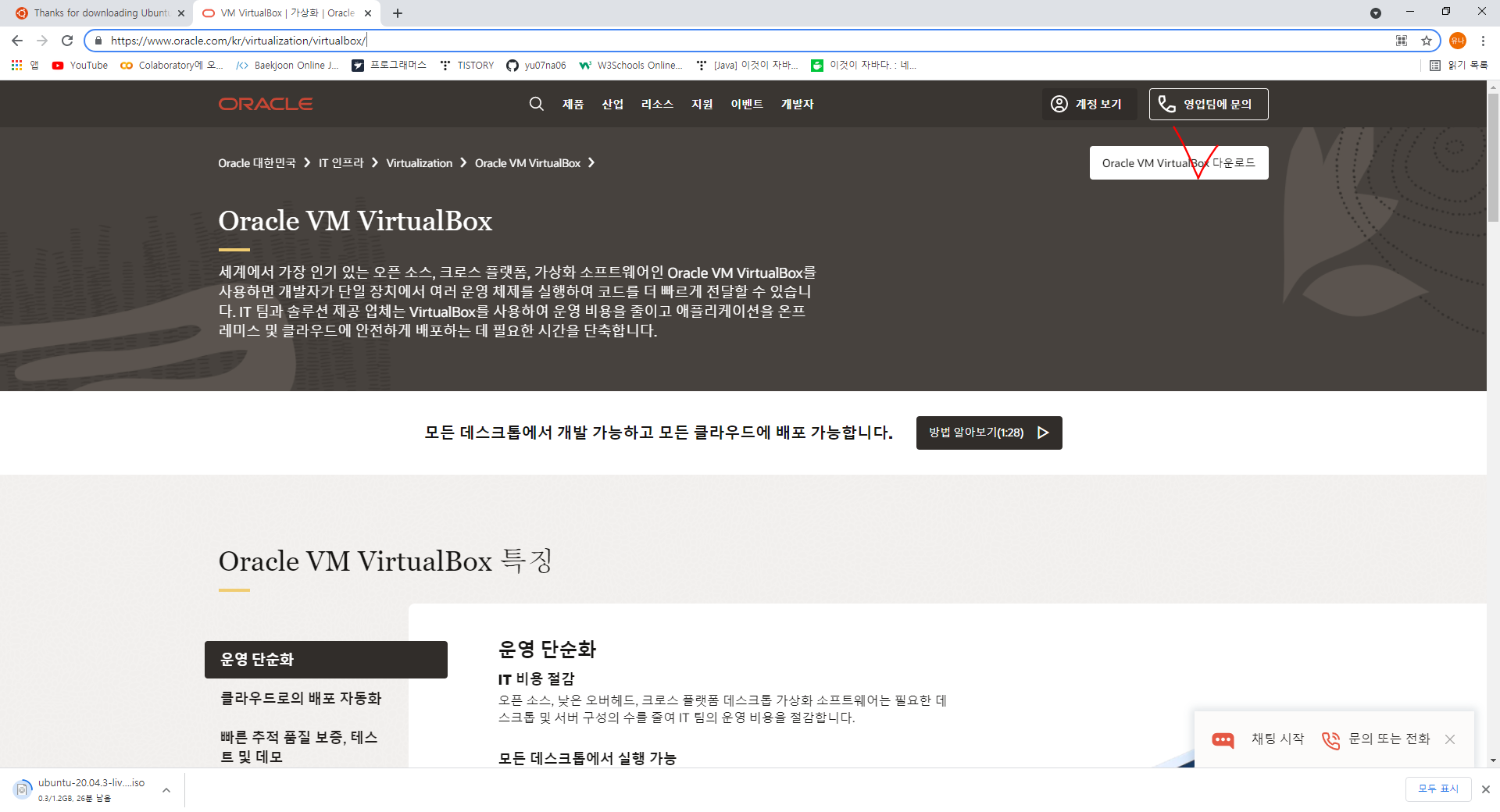Close the Thanks for downloading Ubuntu tab
This screenshot has height=812, width=1500.
(x=181, y=13)
